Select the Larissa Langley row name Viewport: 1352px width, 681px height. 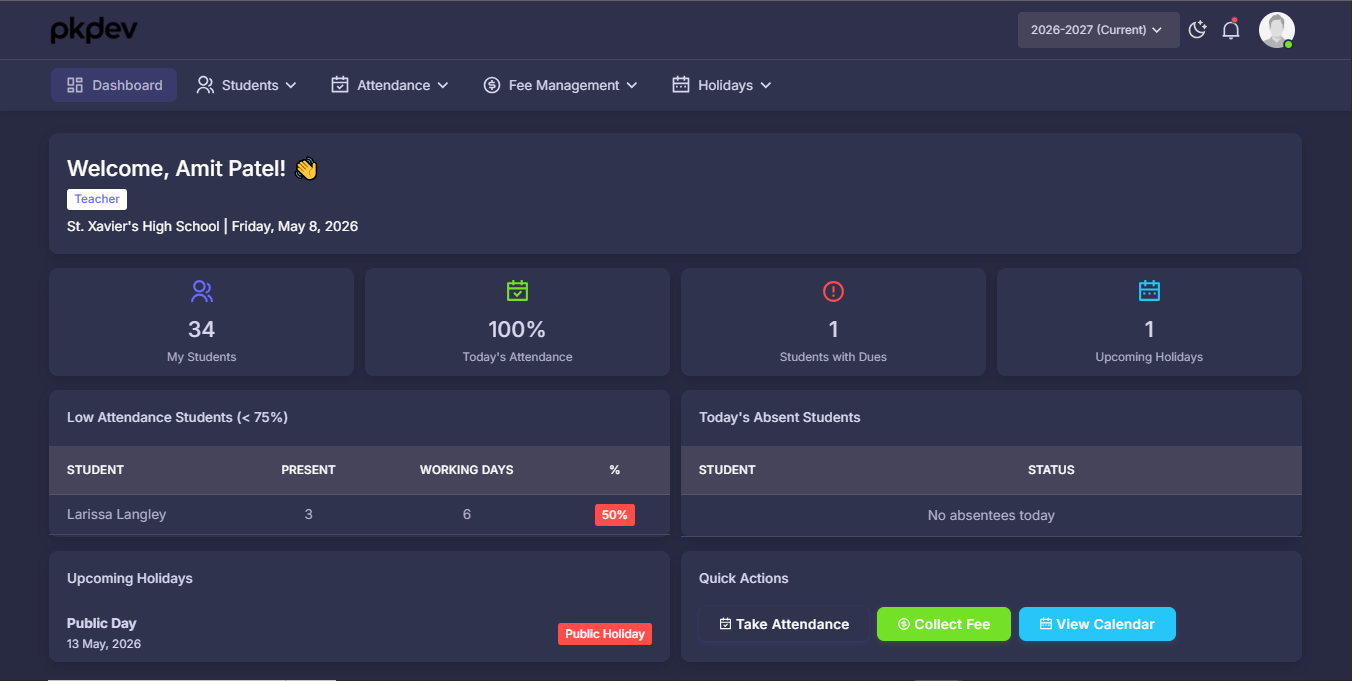click(x=116, y=515)
